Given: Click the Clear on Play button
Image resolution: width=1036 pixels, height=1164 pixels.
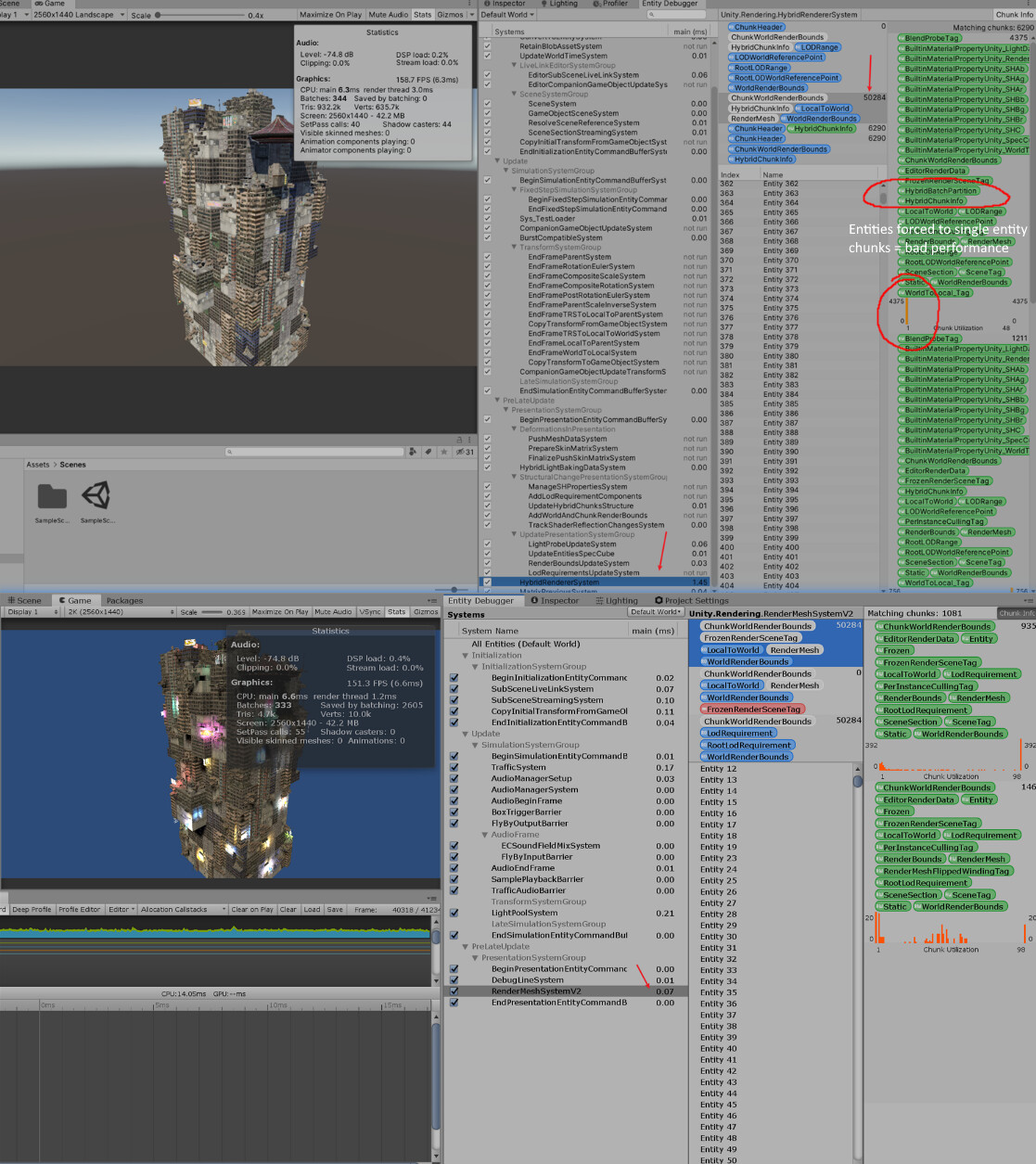Looking at the screenshot, I should tap(251, 910).
